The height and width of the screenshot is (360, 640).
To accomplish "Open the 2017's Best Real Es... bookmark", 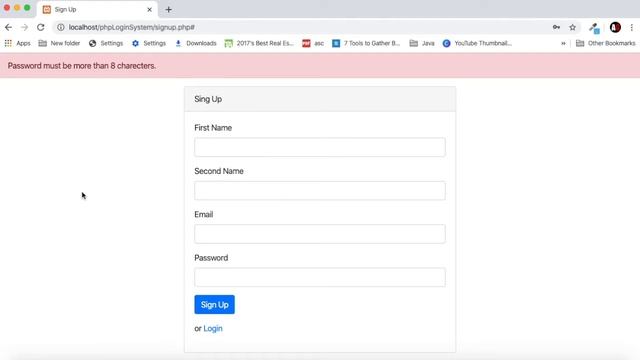I will 259,43.
